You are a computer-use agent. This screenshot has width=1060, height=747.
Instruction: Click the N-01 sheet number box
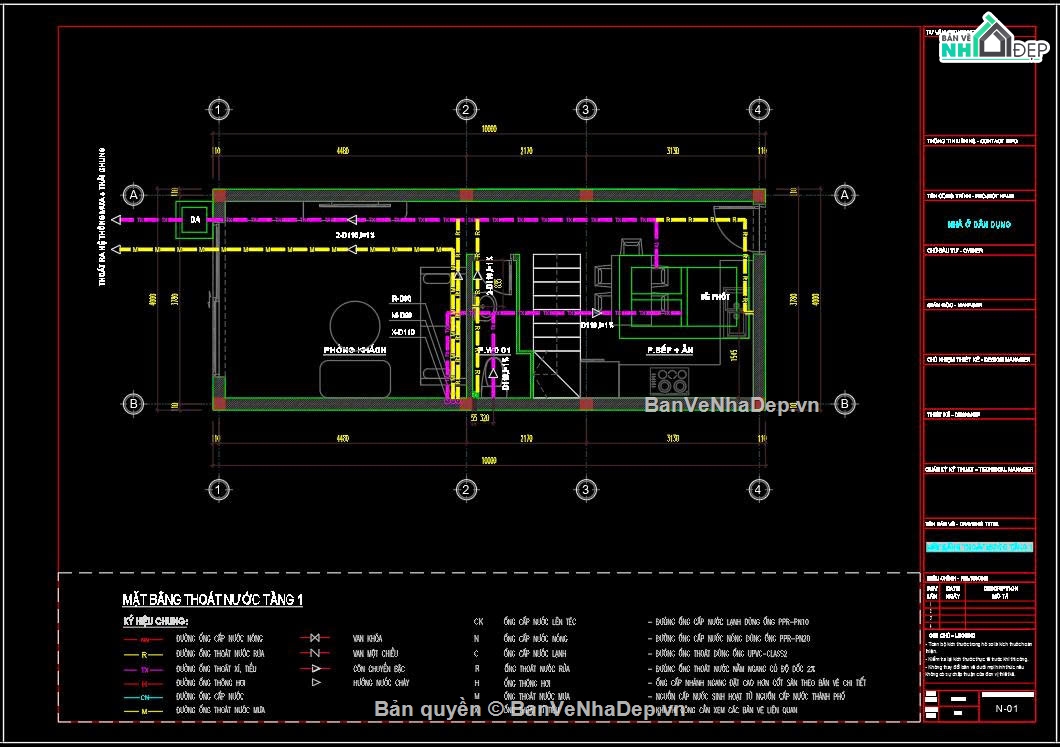click(x=1007, y=708)
